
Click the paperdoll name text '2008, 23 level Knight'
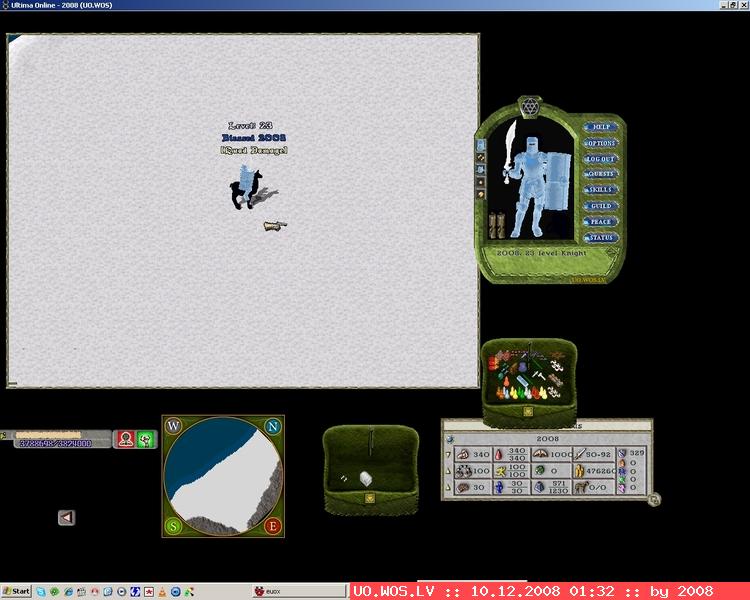(541, 253)
